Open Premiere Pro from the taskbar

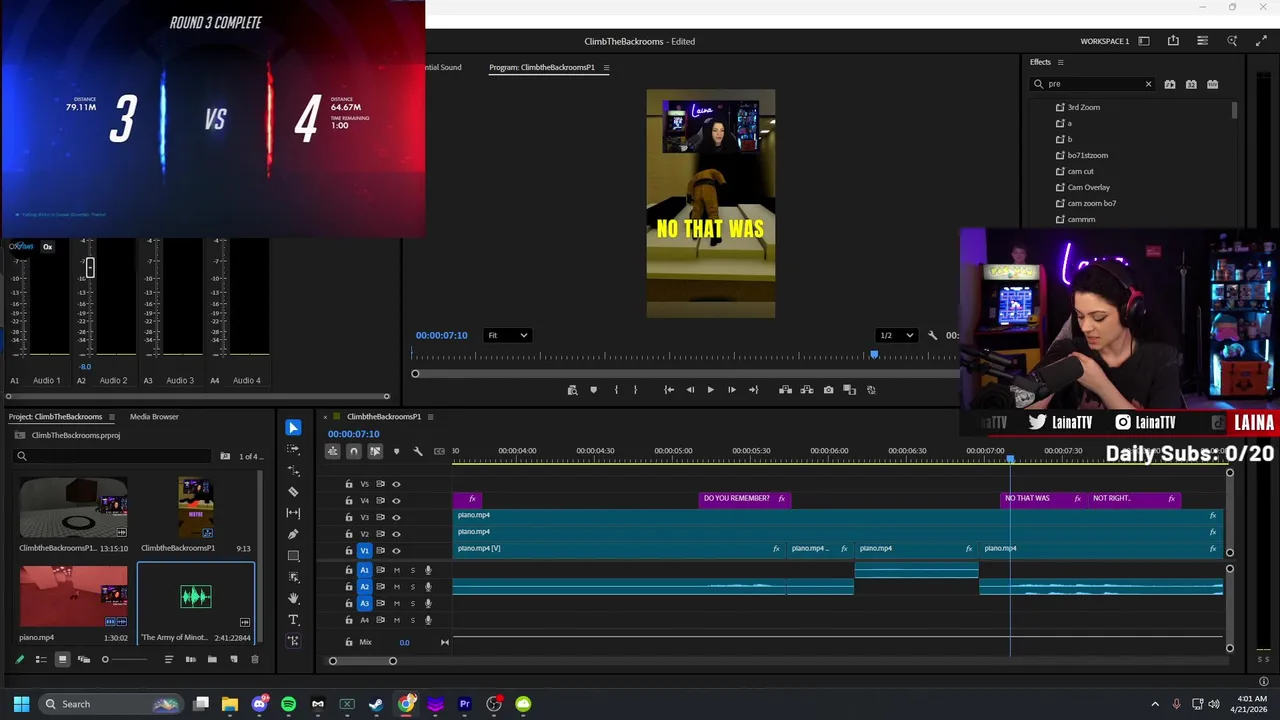[x=464, y=704]
